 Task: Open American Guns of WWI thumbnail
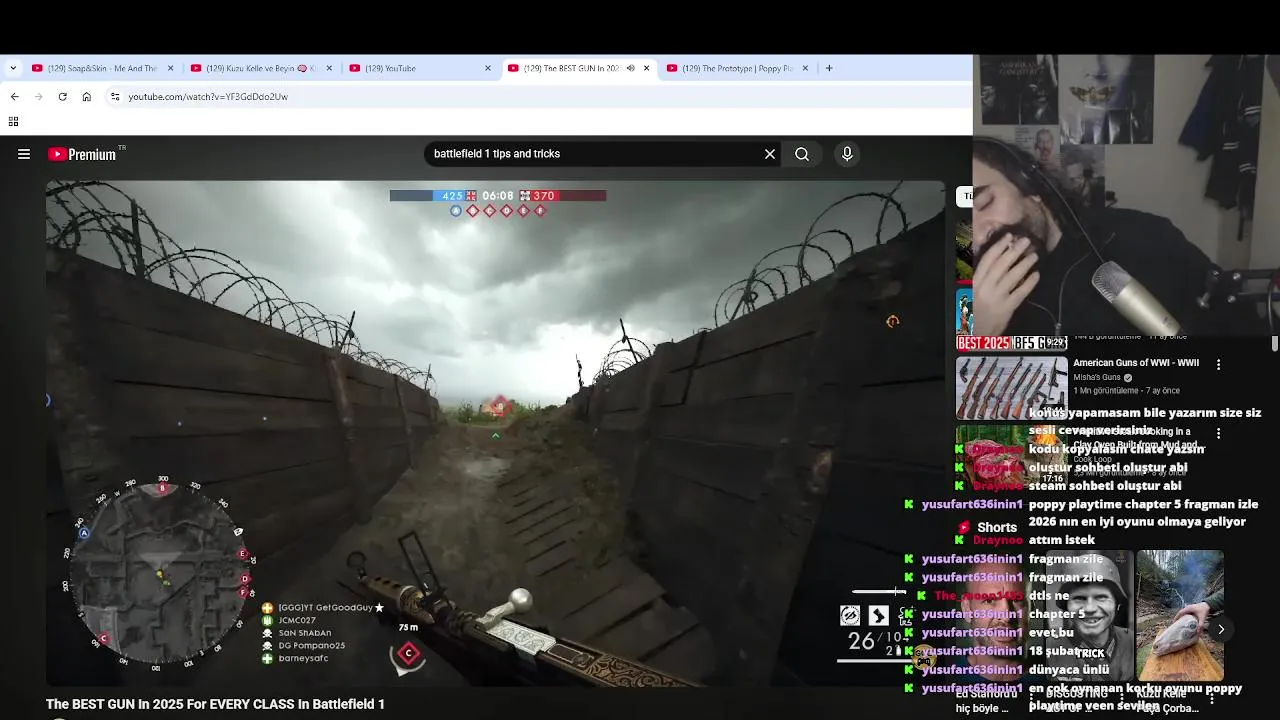1012,387
